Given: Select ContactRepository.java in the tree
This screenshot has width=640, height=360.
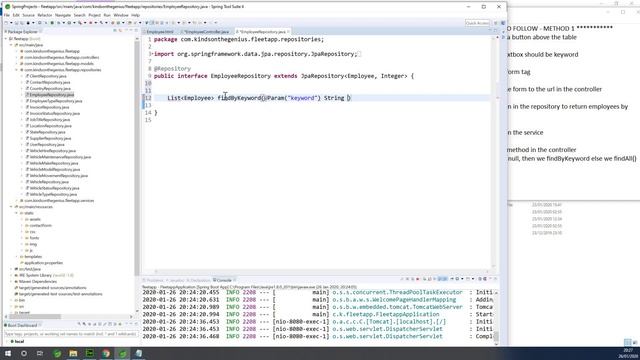Looking at the screenshot, I should tap(49, 82).
